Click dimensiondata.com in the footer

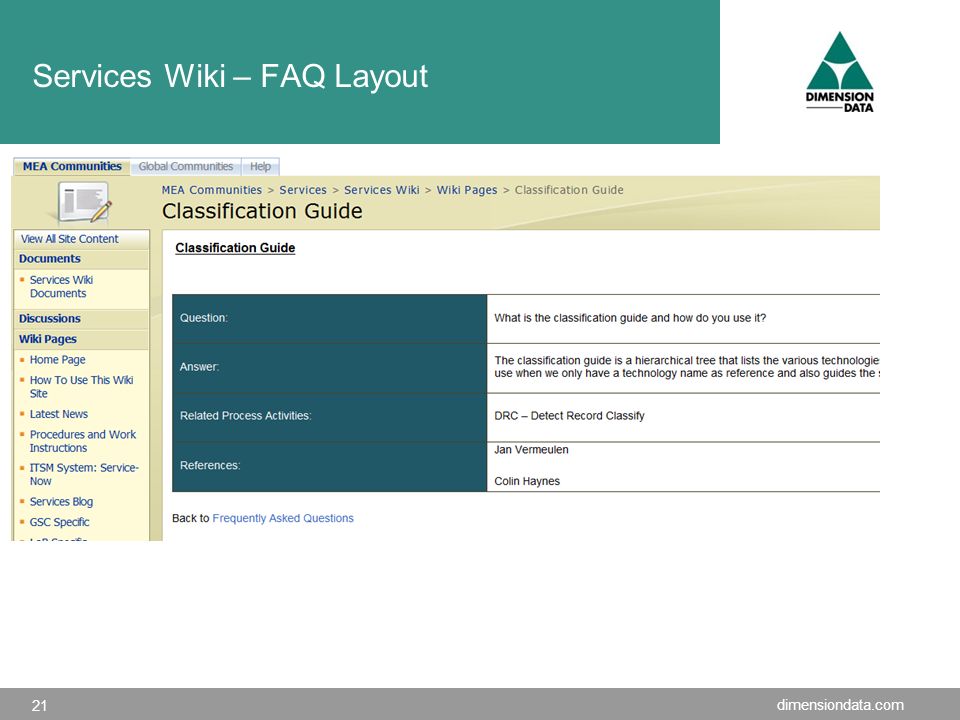click(x=840, y=705)
